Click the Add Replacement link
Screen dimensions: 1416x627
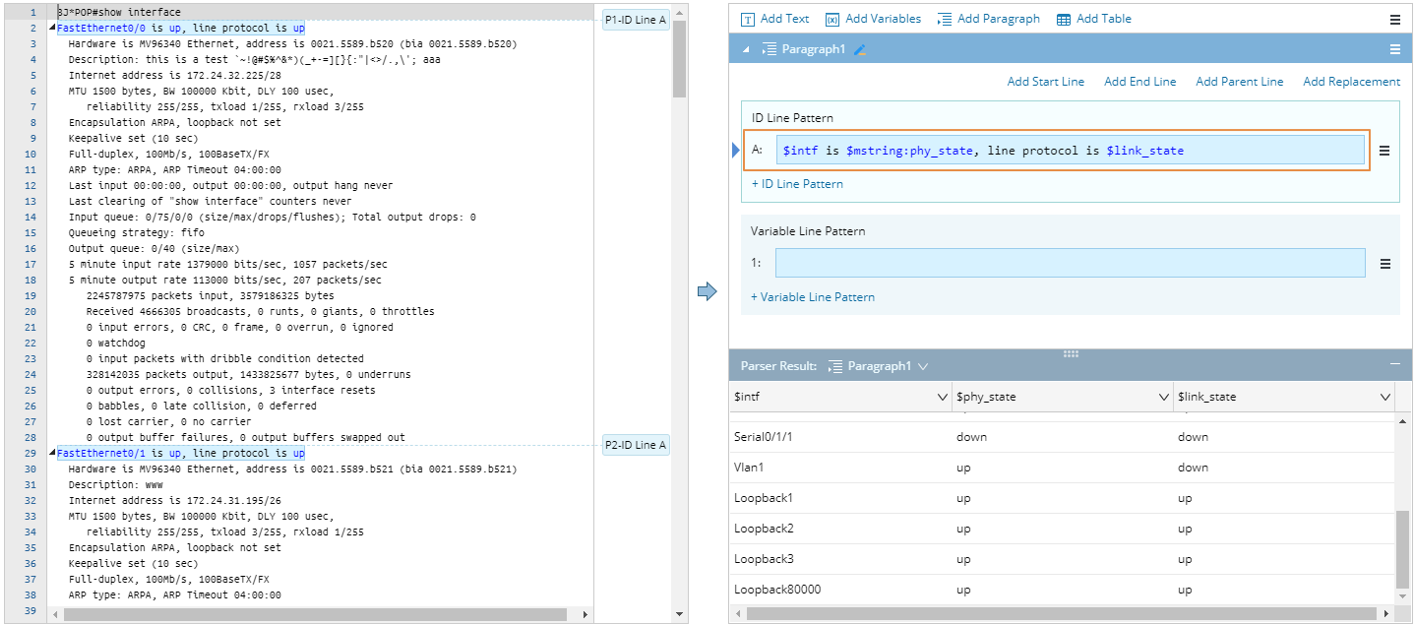click(1351, 82)
